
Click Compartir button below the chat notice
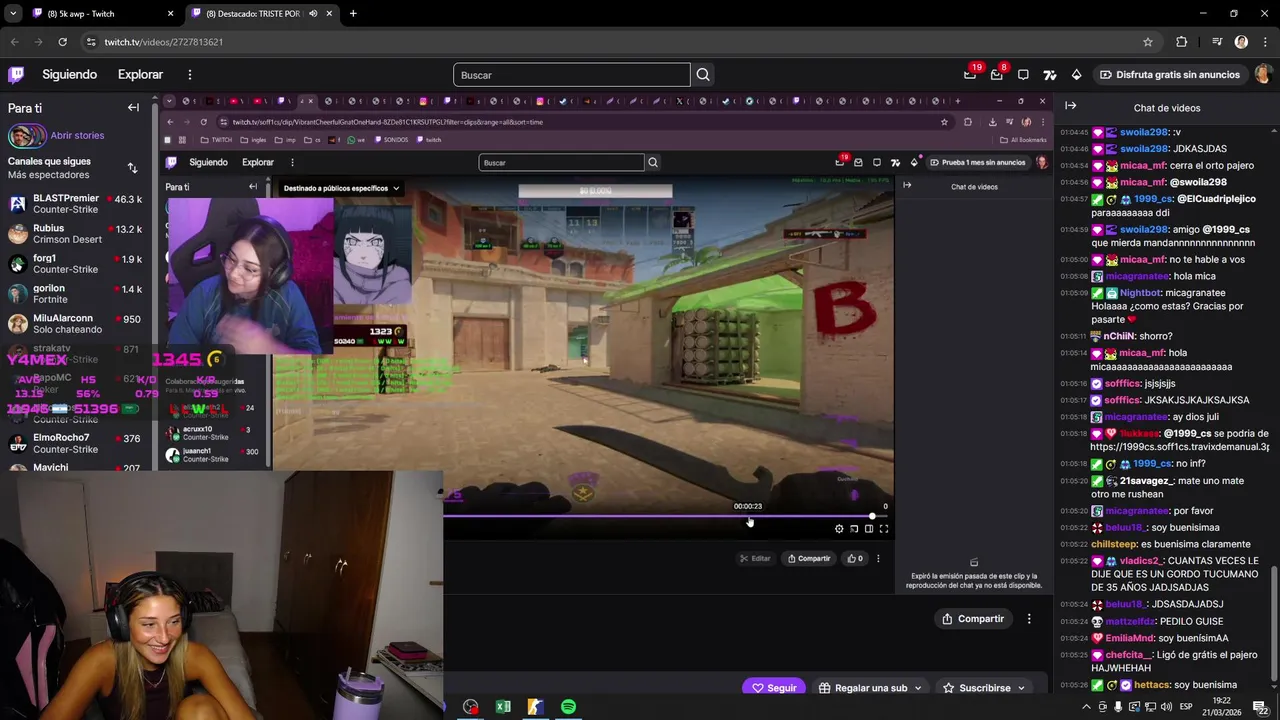pyautogui.click(x=973, y=619)
